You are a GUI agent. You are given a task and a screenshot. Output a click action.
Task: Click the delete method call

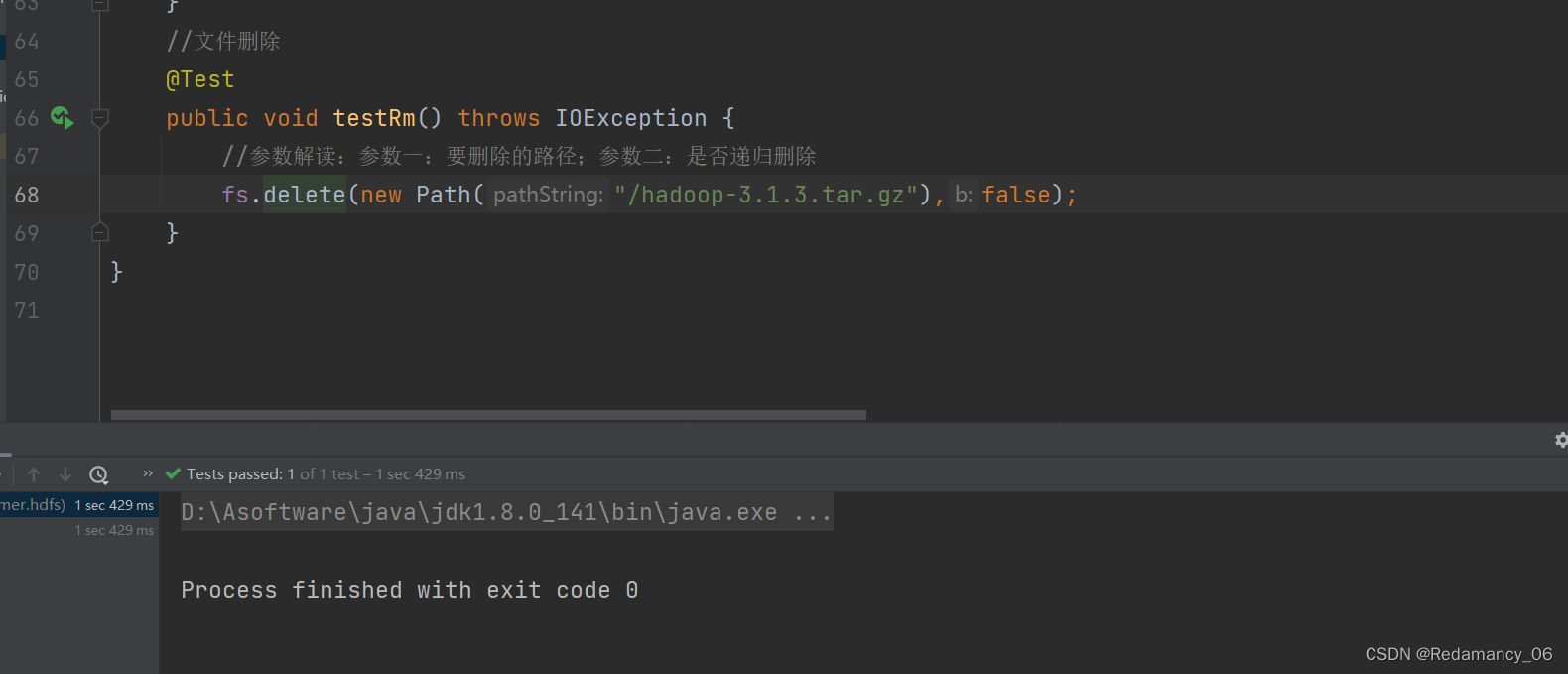[305, 195]
